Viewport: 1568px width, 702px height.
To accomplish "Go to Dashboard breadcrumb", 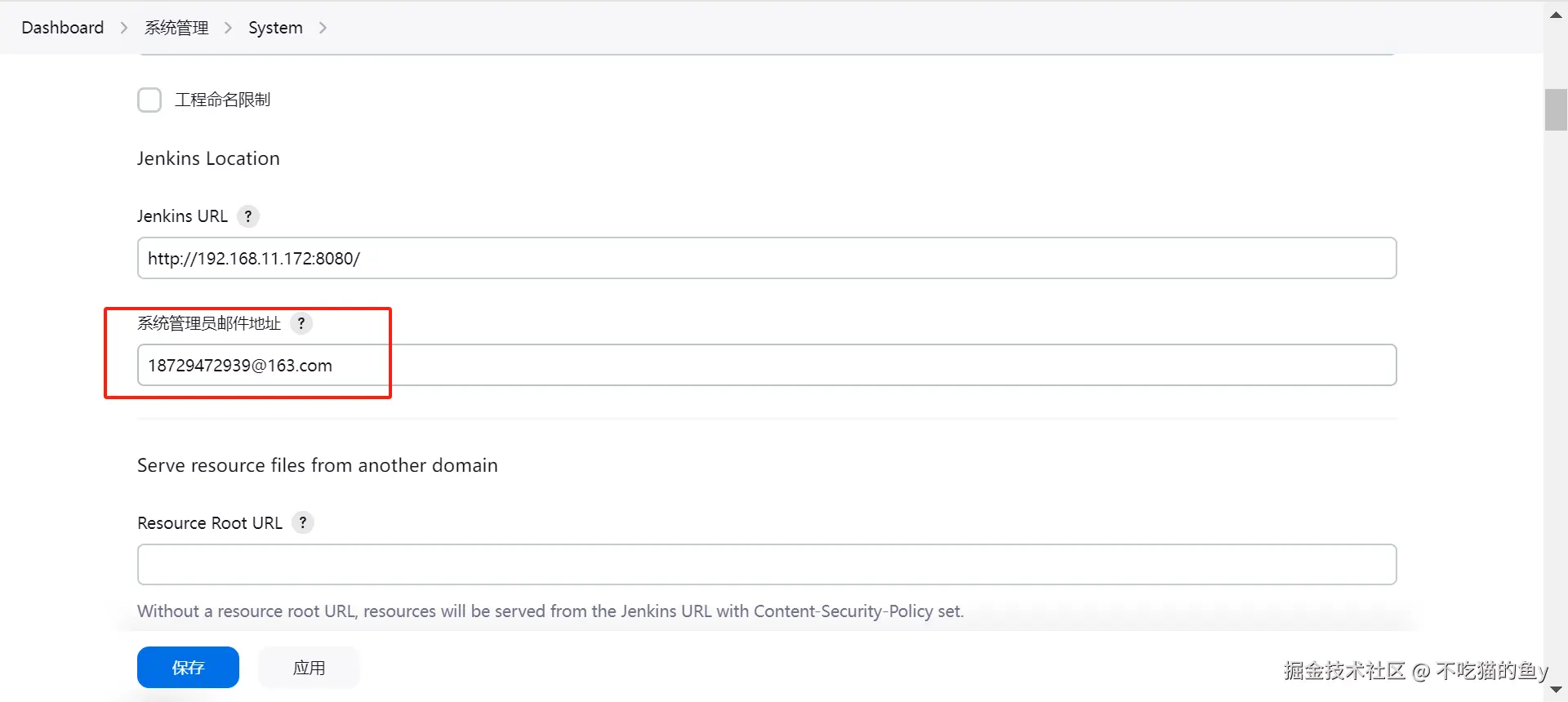I will 63,28.
